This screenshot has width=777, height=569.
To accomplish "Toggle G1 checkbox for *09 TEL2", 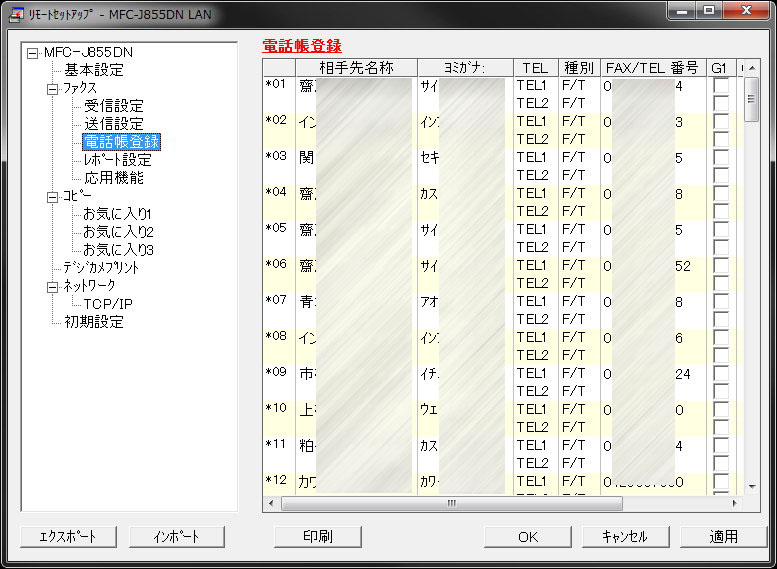I will [x=721, y=392].
